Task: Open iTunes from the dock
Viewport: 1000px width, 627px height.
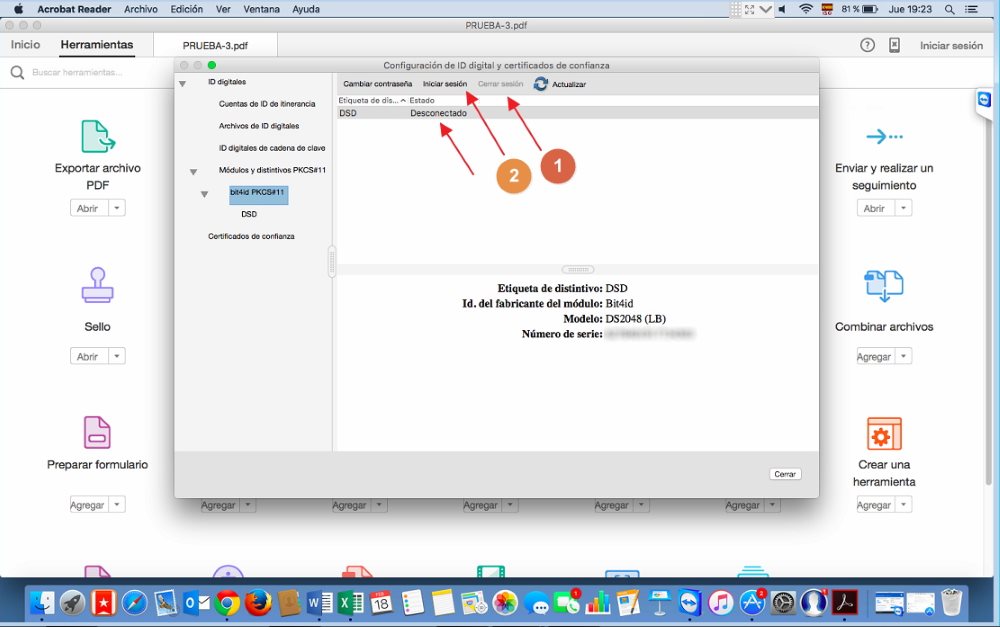Action: 721,602
